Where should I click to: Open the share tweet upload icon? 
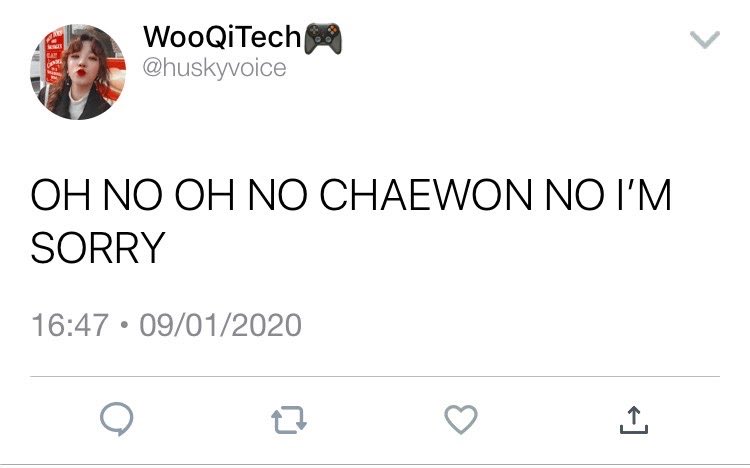tap(634, 420)
